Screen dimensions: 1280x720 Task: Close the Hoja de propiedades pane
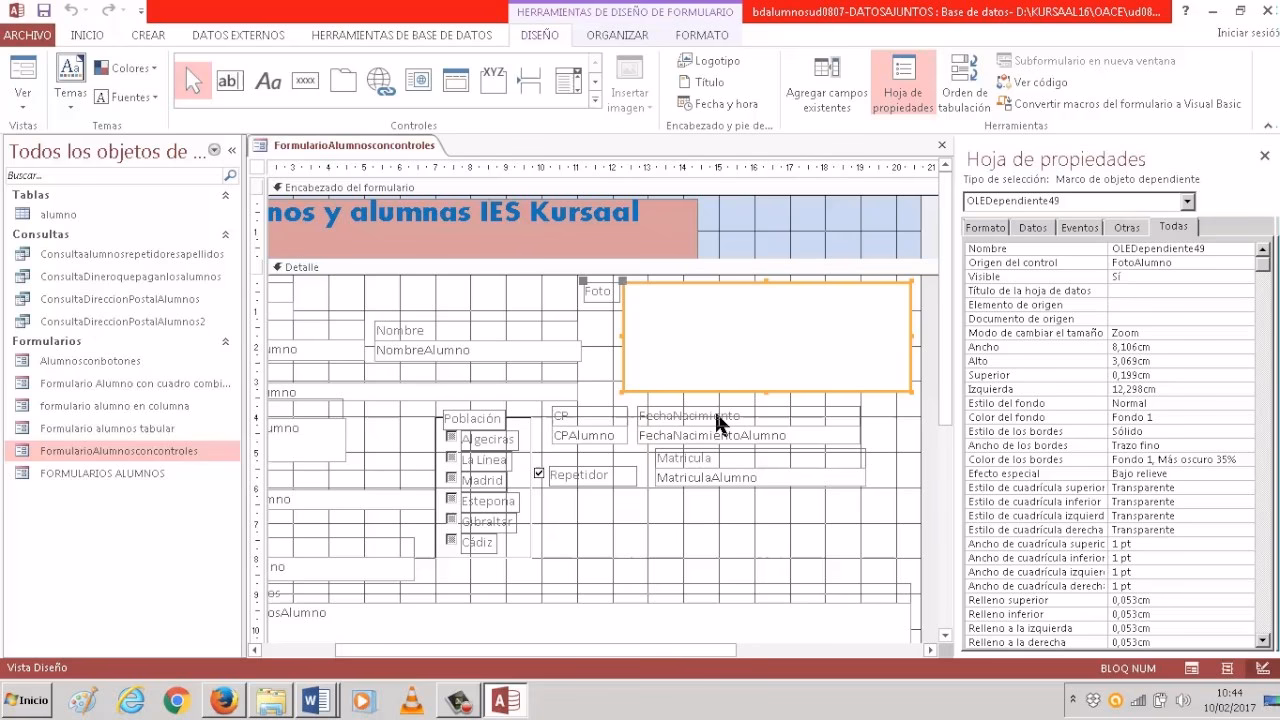tap(1265, 156)
